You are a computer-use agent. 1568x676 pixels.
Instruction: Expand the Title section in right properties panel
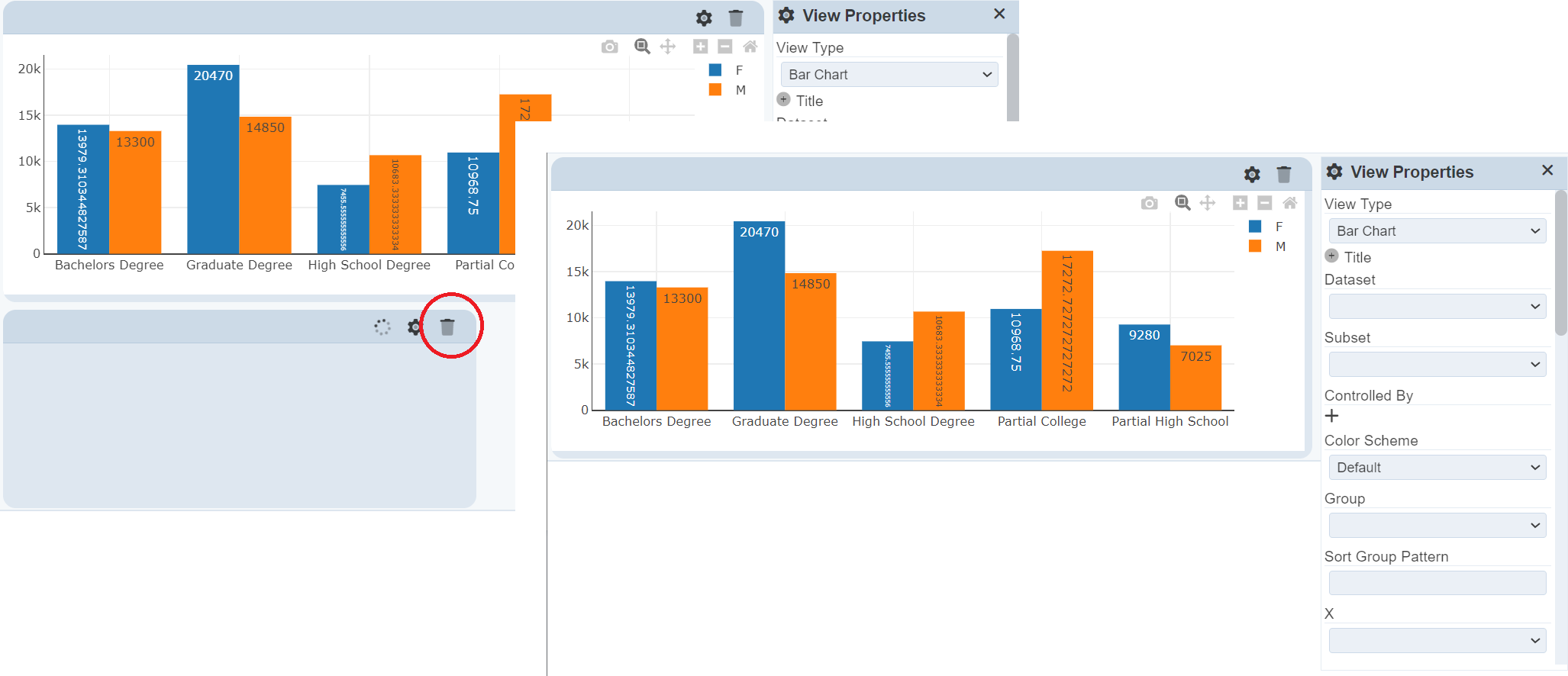click(x=1332, y=256)
